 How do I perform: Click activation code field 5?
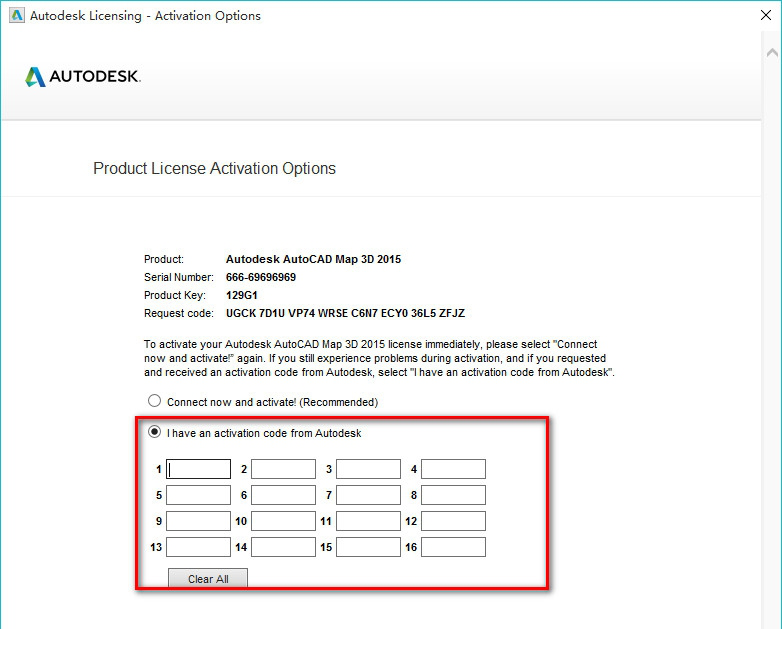[x=198, y=495]
